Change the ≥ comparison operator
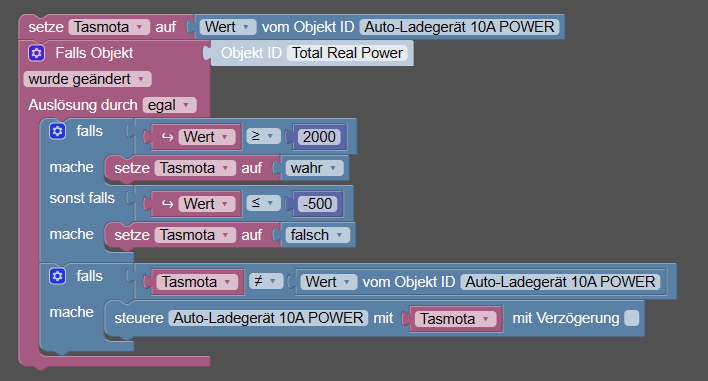The width and height of the screenshot is (708, 381). 263,136
